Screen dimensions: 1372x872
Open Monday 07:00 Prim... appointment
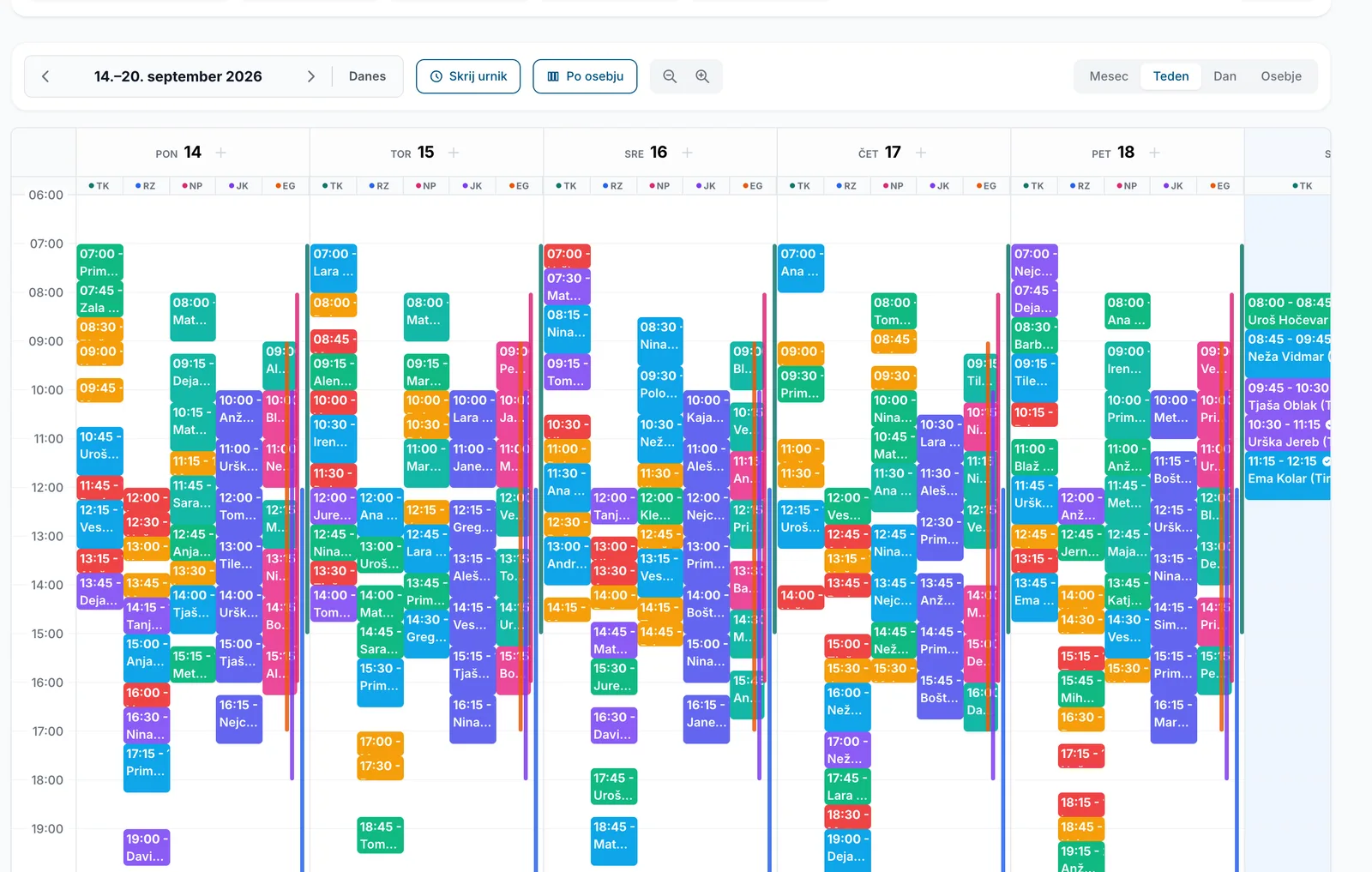point(100,262)
